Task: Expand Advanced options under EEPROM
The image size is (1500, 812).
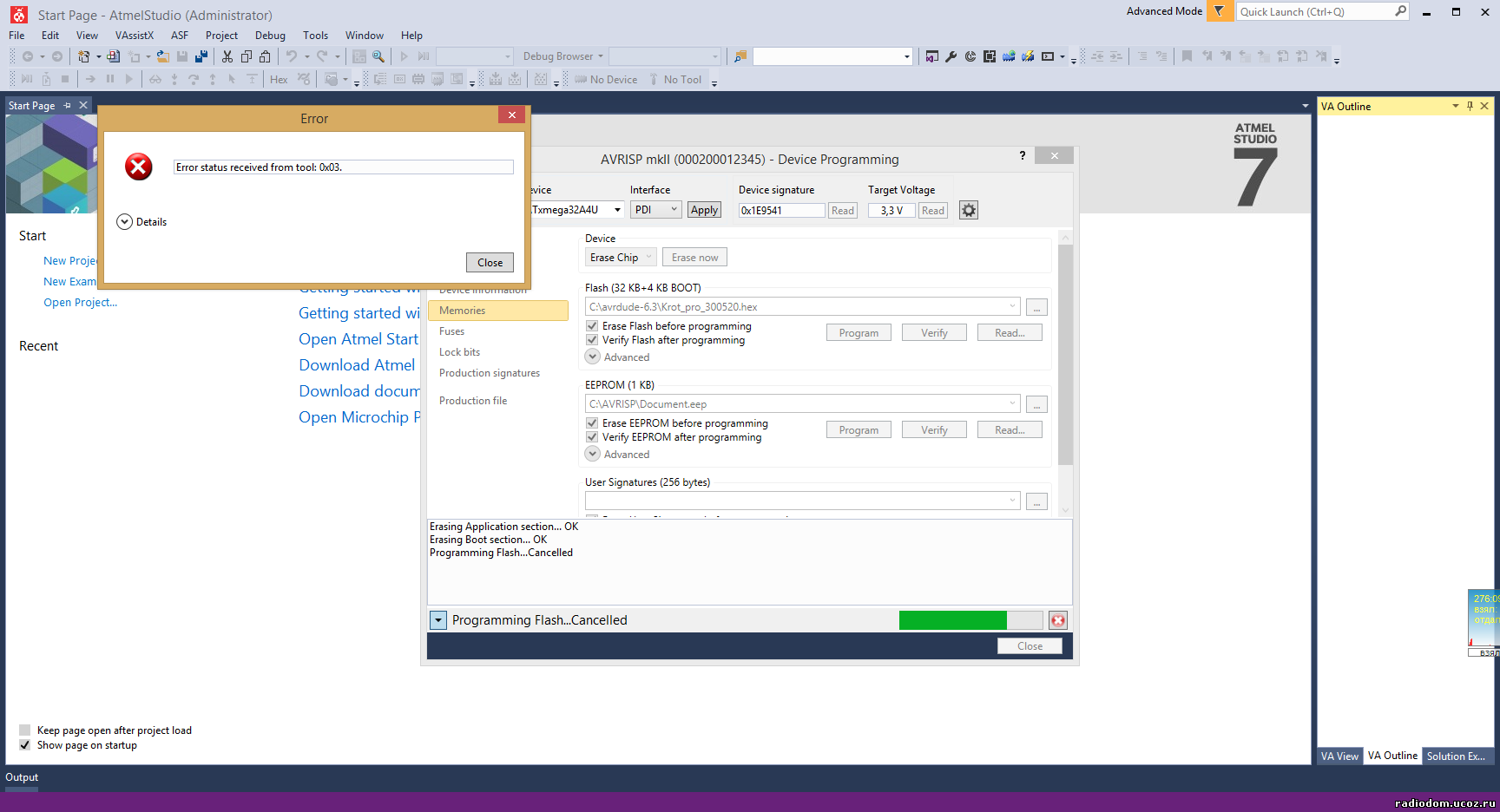Action: tap(593, 454)
